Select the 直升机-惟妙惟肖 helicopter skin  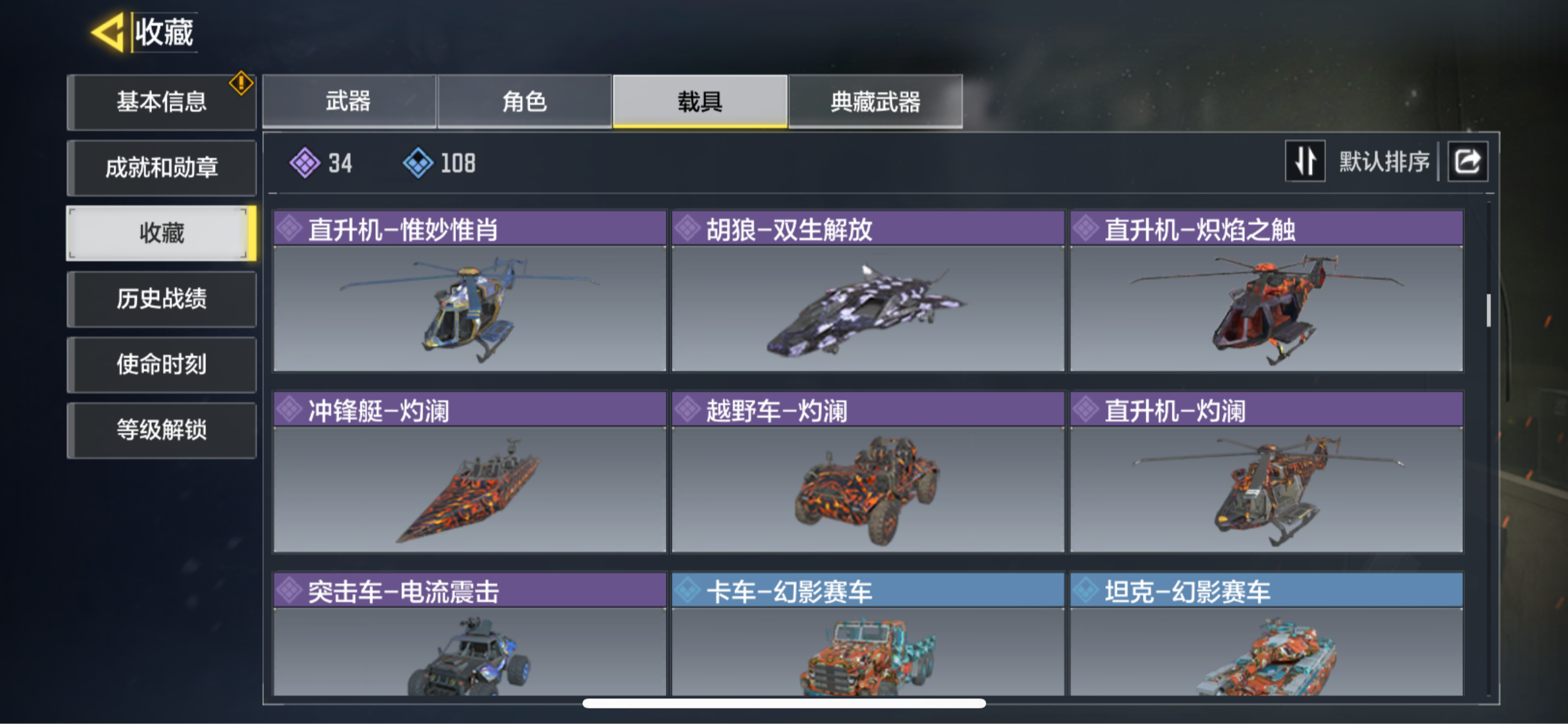point(470,291)
